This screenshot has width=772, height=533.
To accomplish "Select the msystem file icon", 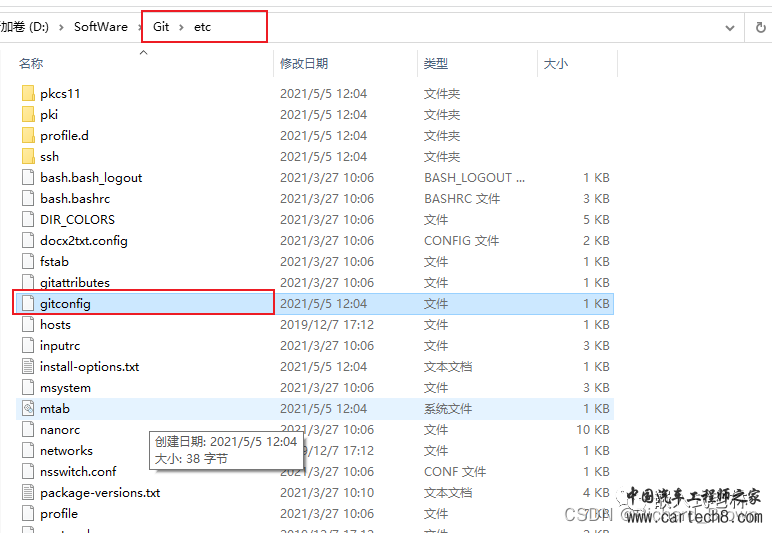I will (28, 387).
